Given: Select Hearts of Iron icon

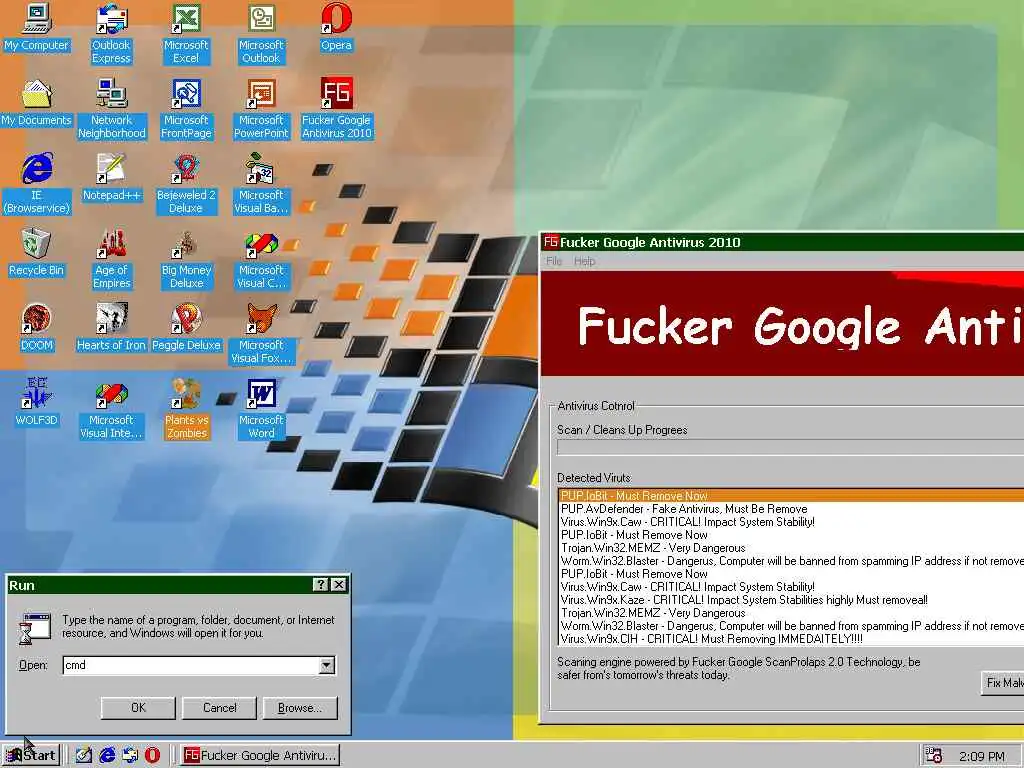Looking at the screenshot, I should point(112,328).
